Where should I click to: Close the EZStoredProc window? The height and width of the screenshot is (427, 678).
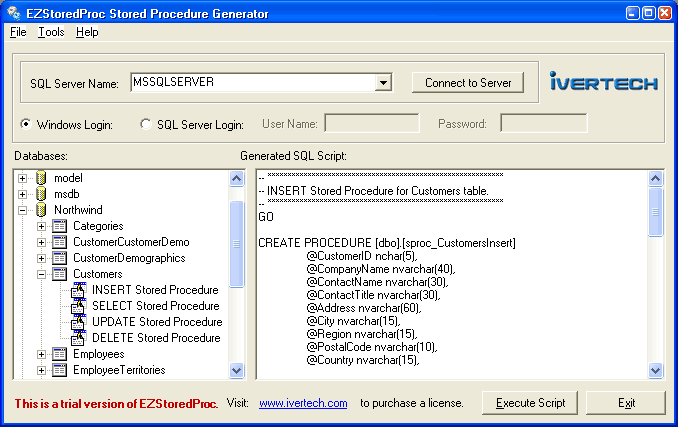click(665, 13)
